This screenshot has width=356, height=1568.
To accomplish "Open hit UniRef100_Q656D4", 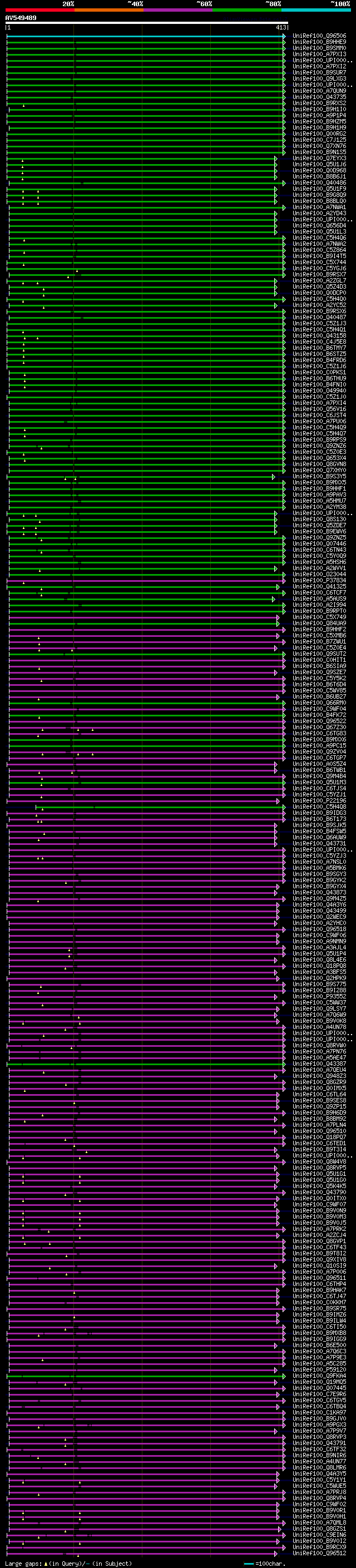I will [319, 226].
